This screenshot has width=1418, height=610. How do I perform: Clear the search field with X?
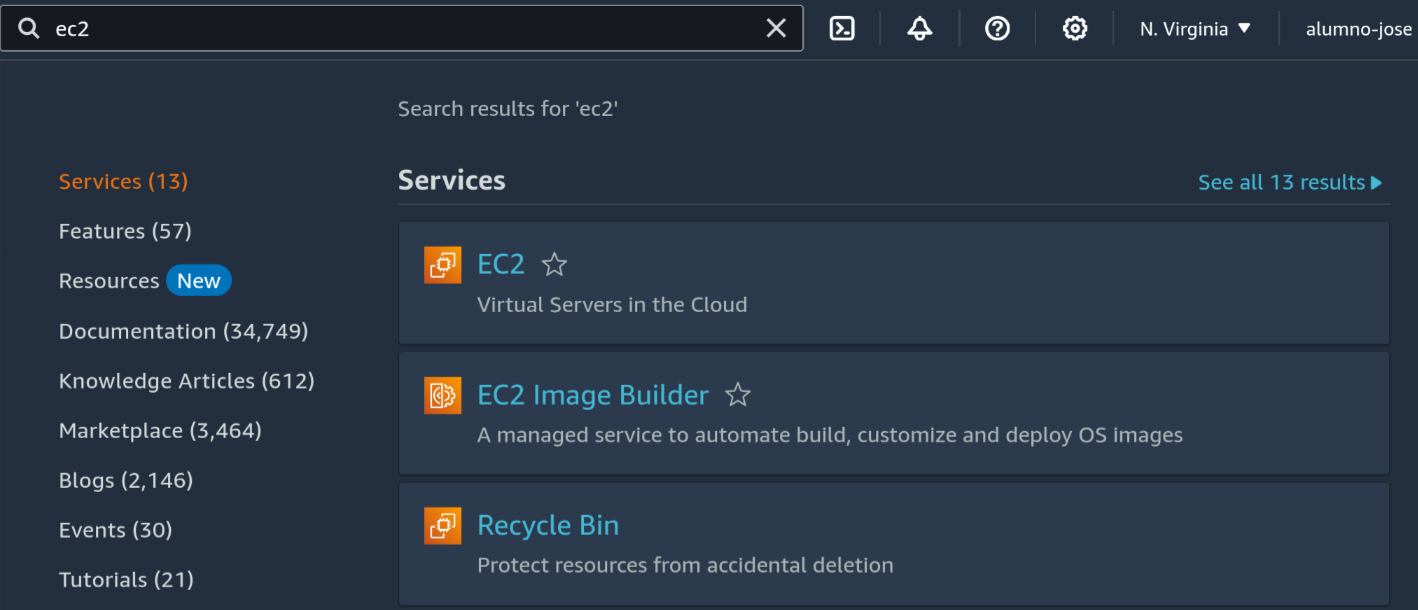(x=776, y=29)
